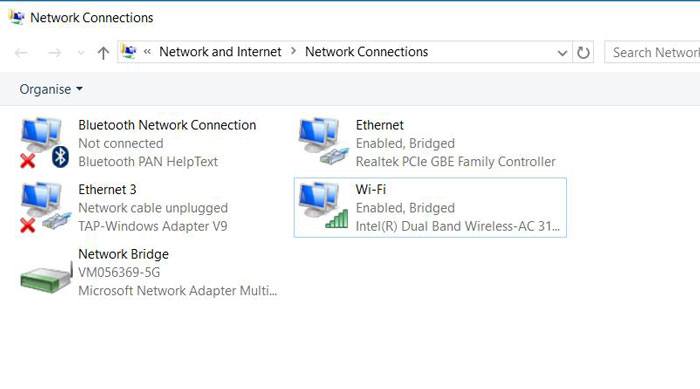The image size is (700, 389).
Task: Expand the address bar history dropdown
Action: pyautogui.click(x=562, y=53)
